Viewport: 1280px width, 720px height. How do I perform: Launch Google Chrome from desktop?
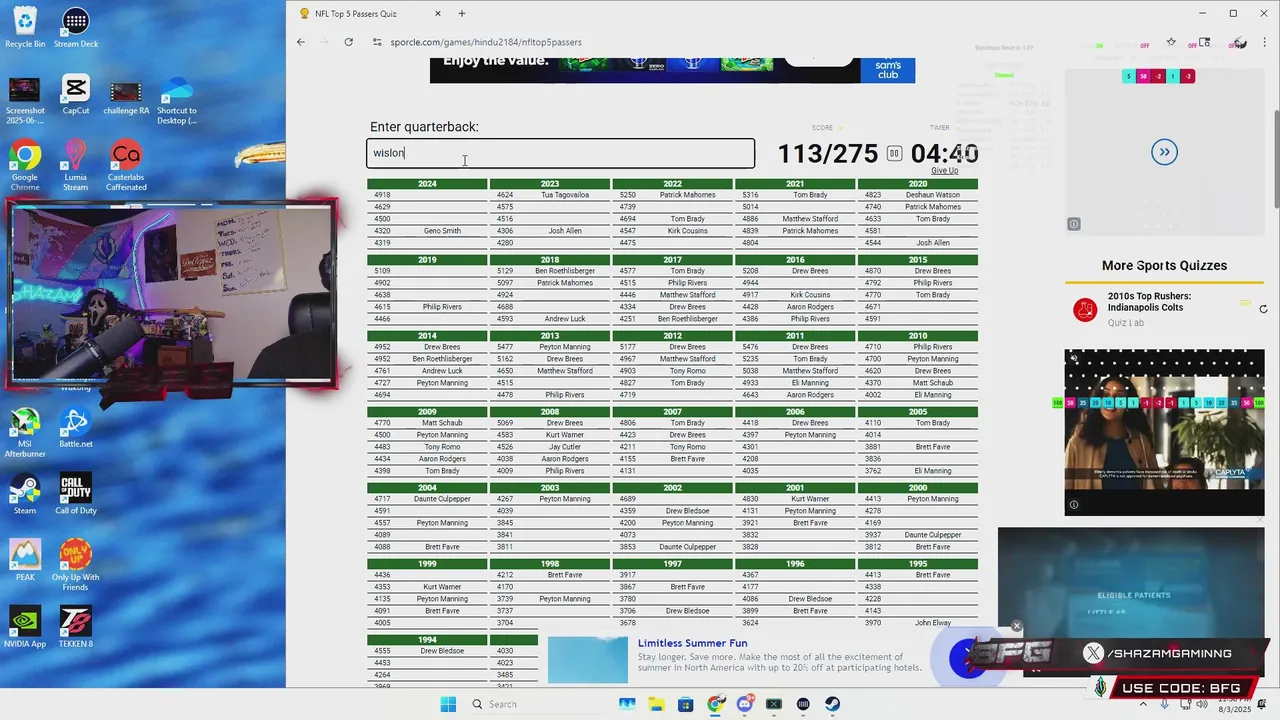[x=25, y=165]
